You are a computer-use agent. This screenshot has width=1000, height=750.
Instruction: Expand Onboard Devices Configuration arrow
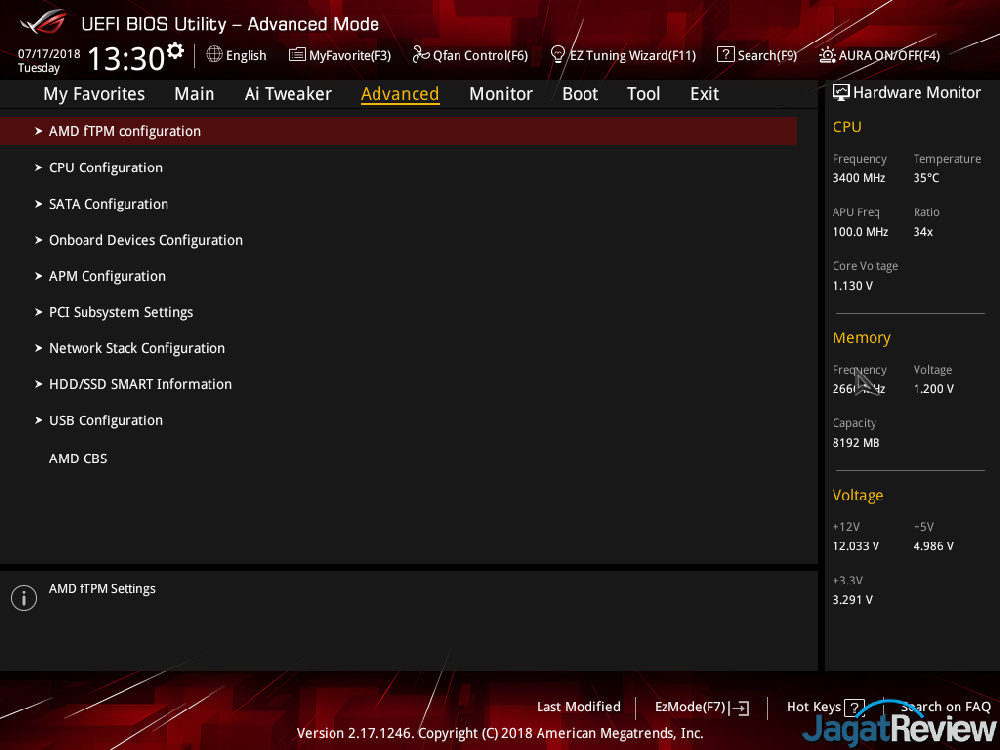(38, 240)
